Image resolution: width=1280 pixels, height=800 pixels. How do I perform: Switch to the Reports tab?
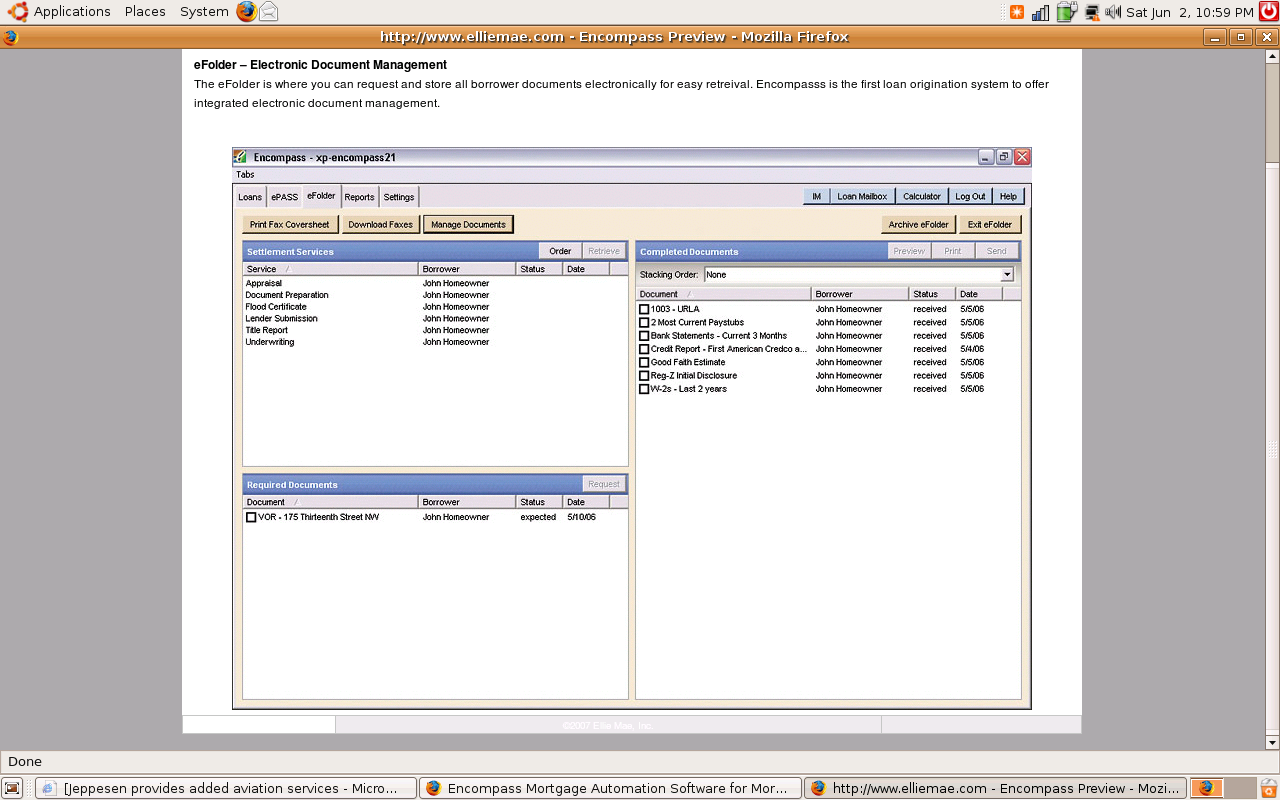(x=359, y=197)
